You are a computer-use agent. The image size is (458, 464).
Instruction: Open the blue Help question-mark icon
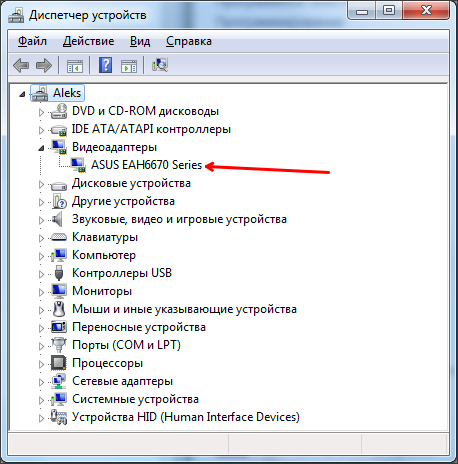click(x=105, y=65)
